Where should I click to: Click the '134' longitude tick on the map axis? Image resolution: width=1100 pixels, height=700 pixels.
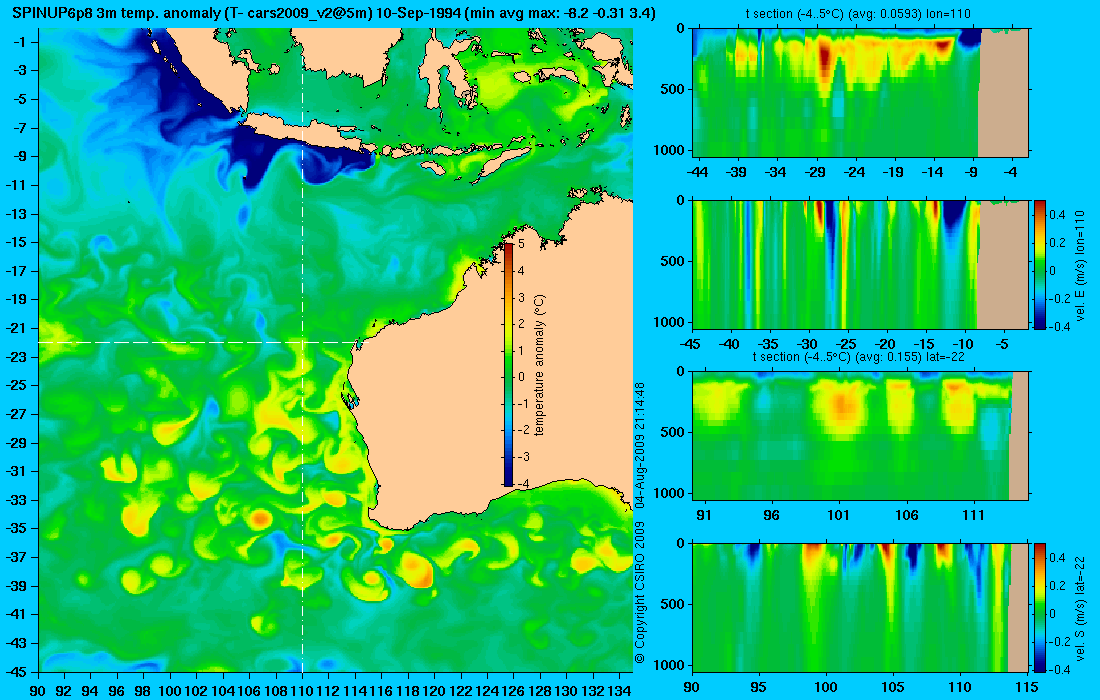619,690
